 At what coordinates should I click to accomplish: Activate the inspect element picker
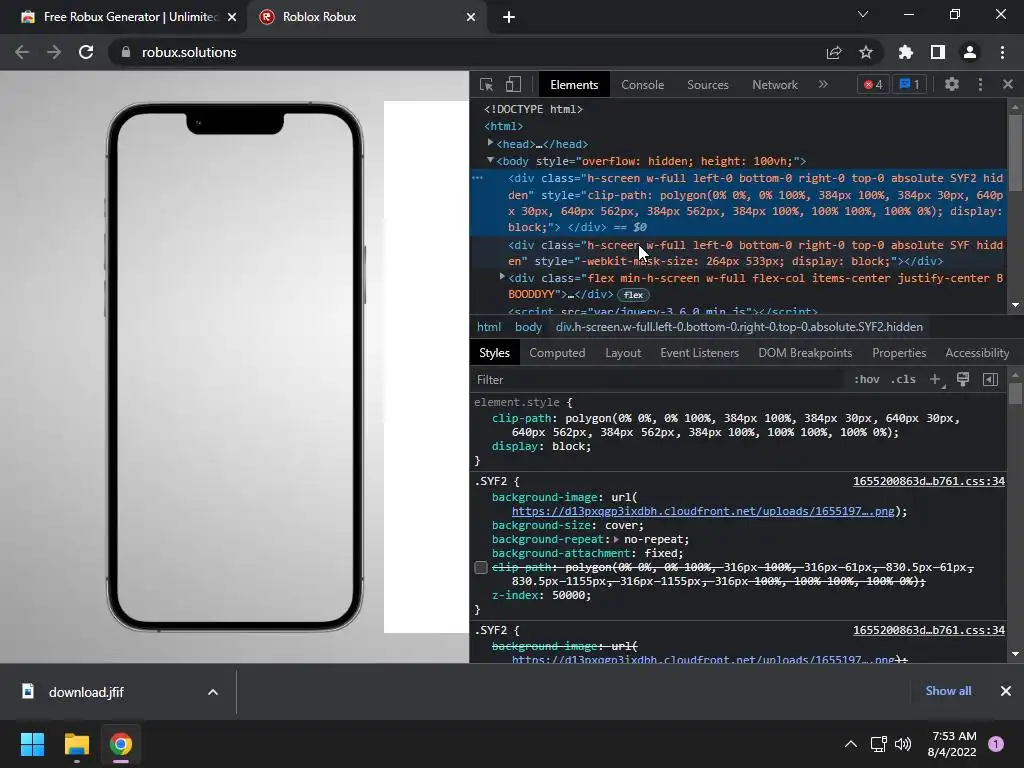tap(487, 84)
